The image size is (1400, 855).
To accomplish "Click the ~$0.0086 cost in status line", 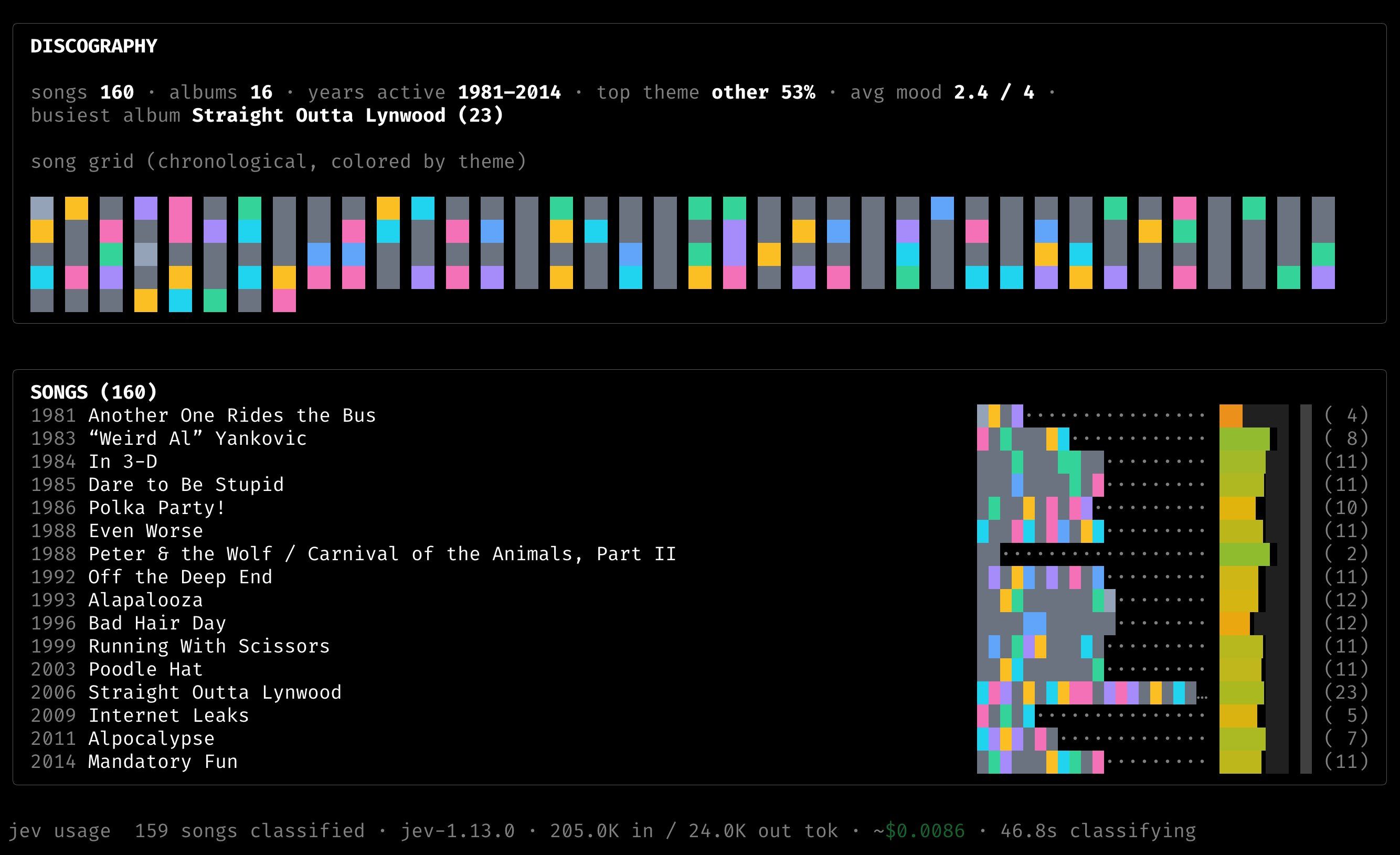I will [x=919, y=831].
